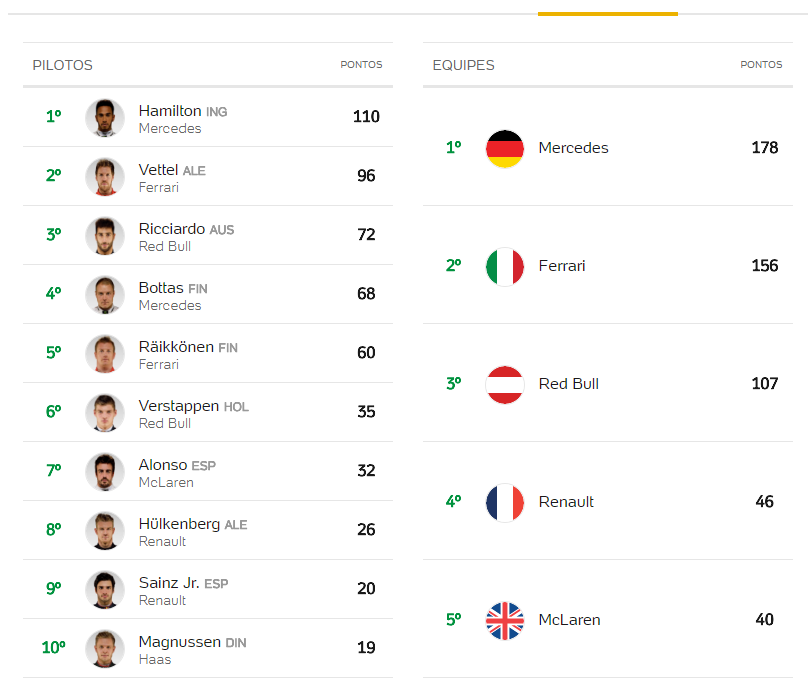Select the Alonso McLaren row
Image resolution: width=808 pixels, height=682 pixels.
208,471
